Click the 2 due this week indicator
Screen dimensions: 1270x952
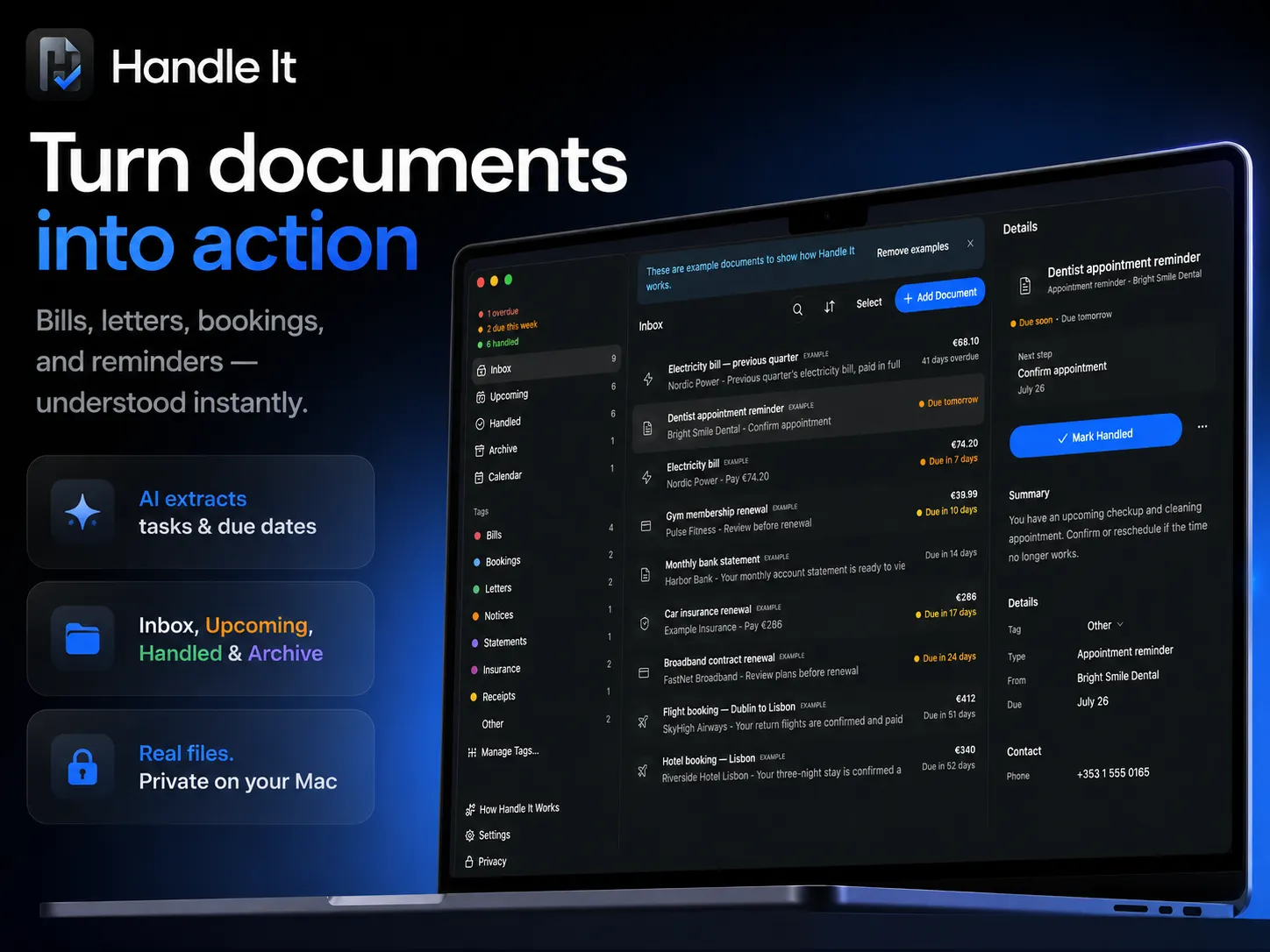pyautogui.click(x=508, y=327)
